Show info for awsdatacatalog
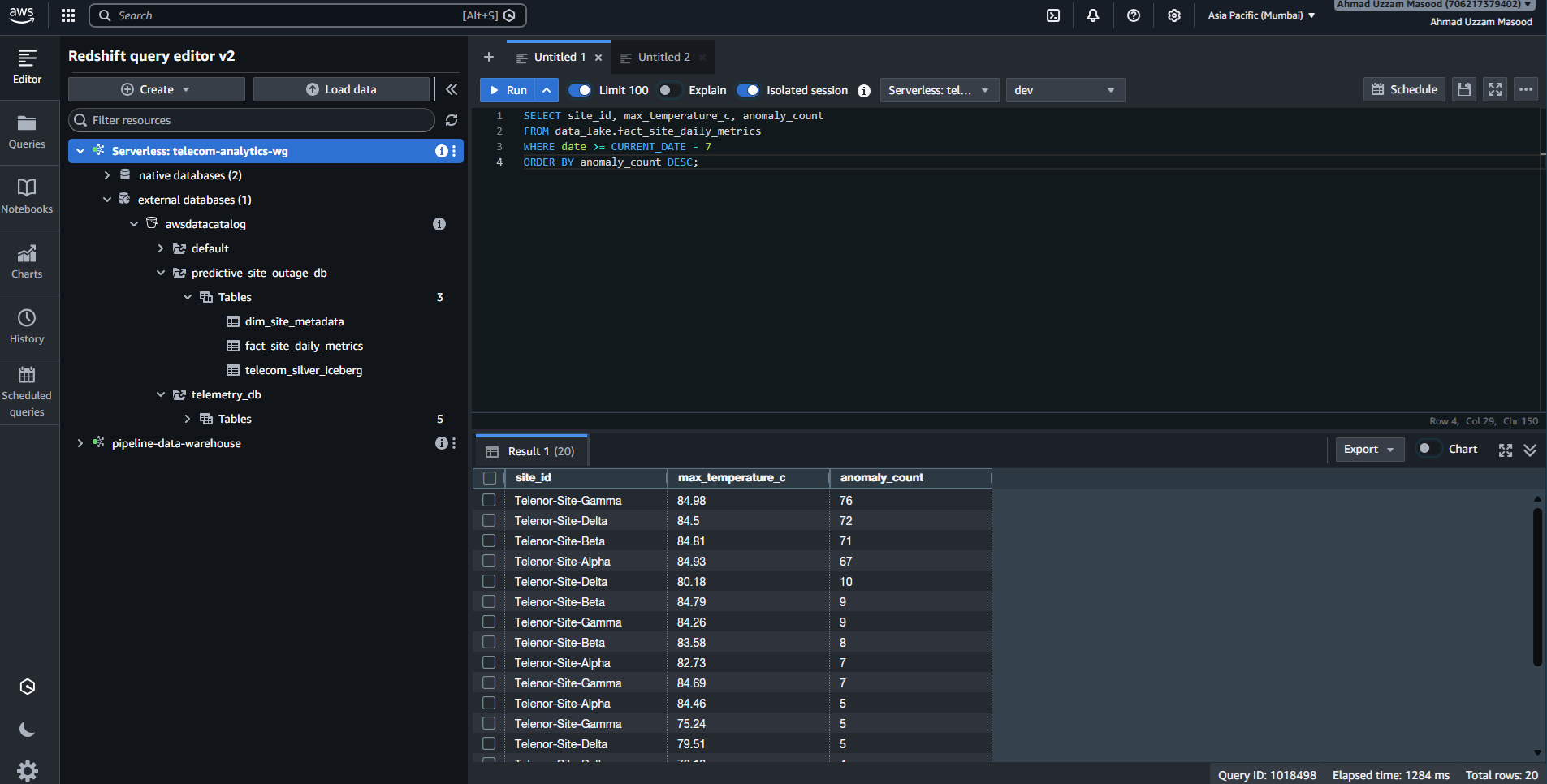The width and height of the screenshot is (1547, 784). point(439,224)
